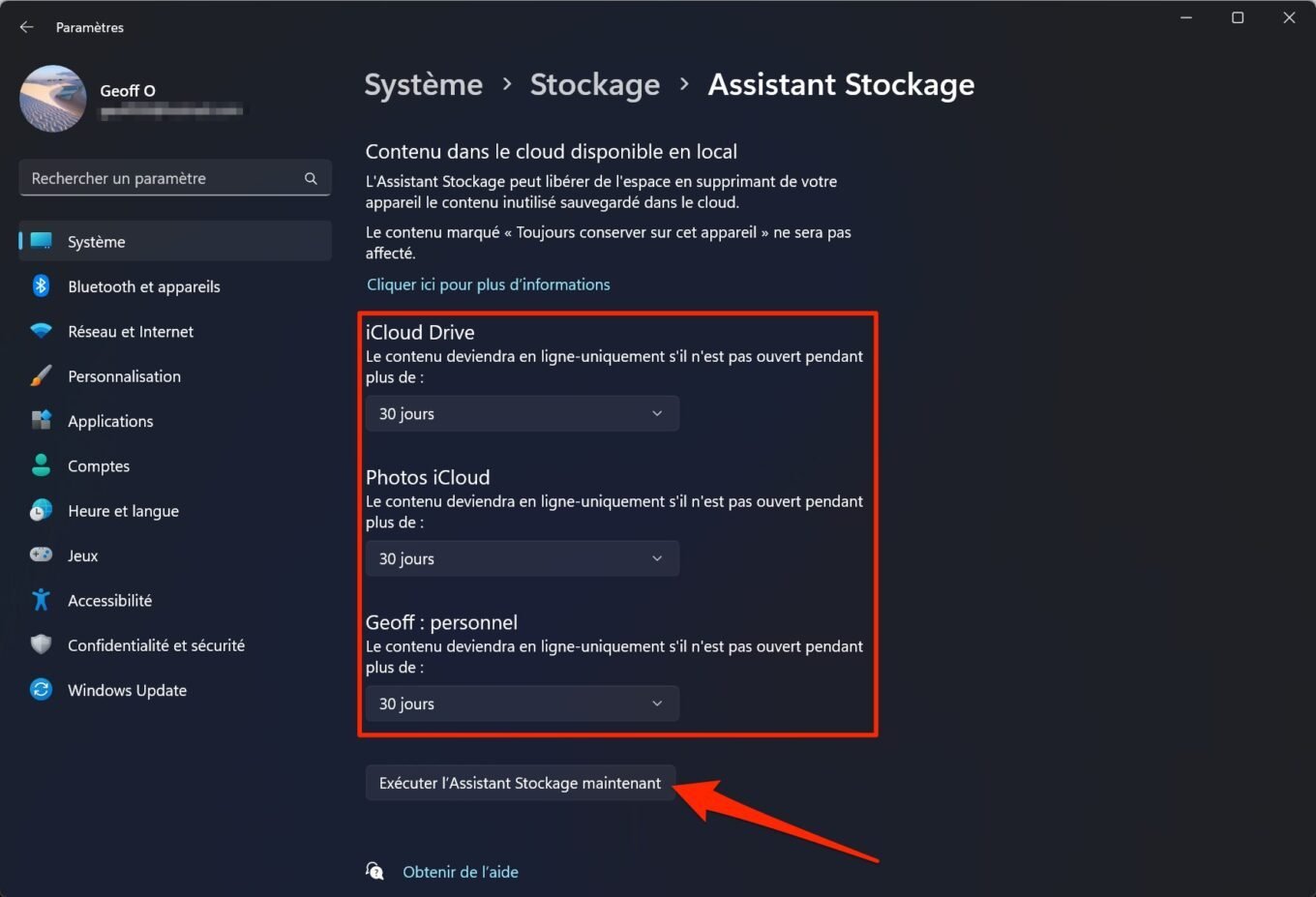This screenshot has height=897, width=1316.
Task: Open the Photos iCloud 30 jours dropdown
Action: [523, 558]
